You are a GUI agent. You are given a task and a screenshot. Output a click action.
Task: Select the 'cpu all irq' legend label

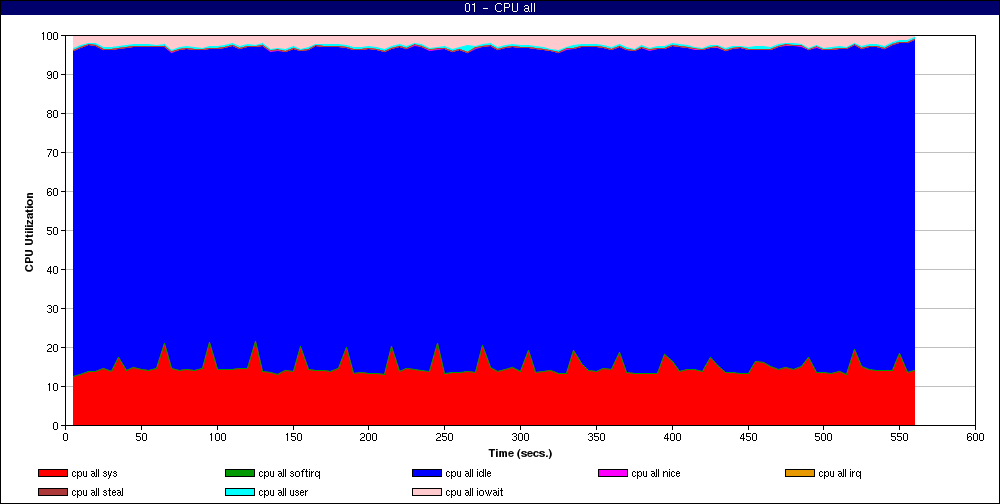(840, 473)
